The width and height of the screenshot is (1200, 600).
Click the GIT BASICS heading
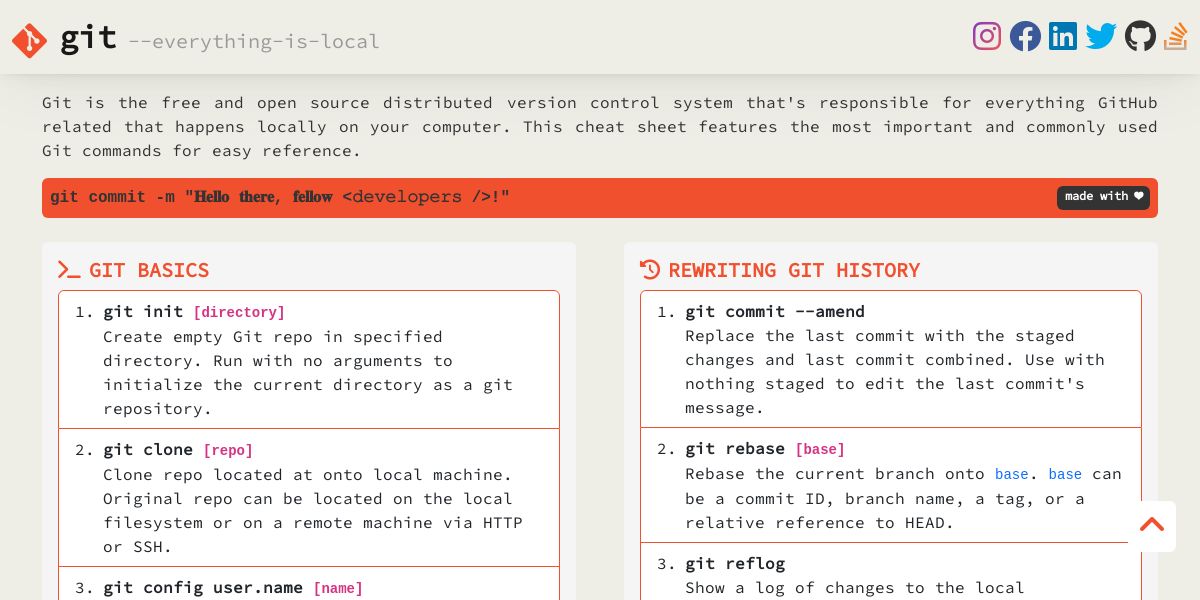(x=149, y=270)
